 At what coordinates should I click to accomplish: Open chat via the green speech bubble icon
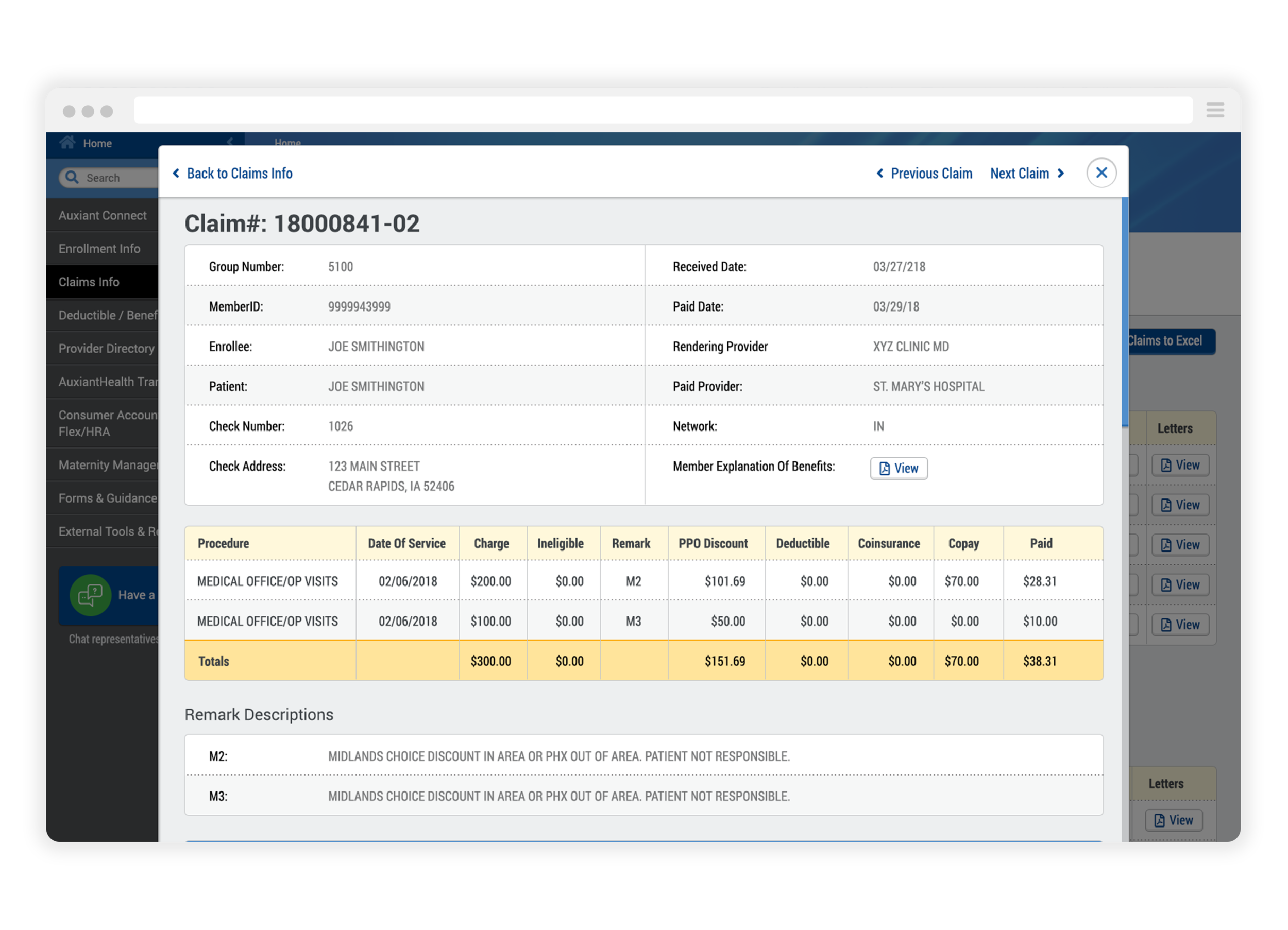pos(90,595)
